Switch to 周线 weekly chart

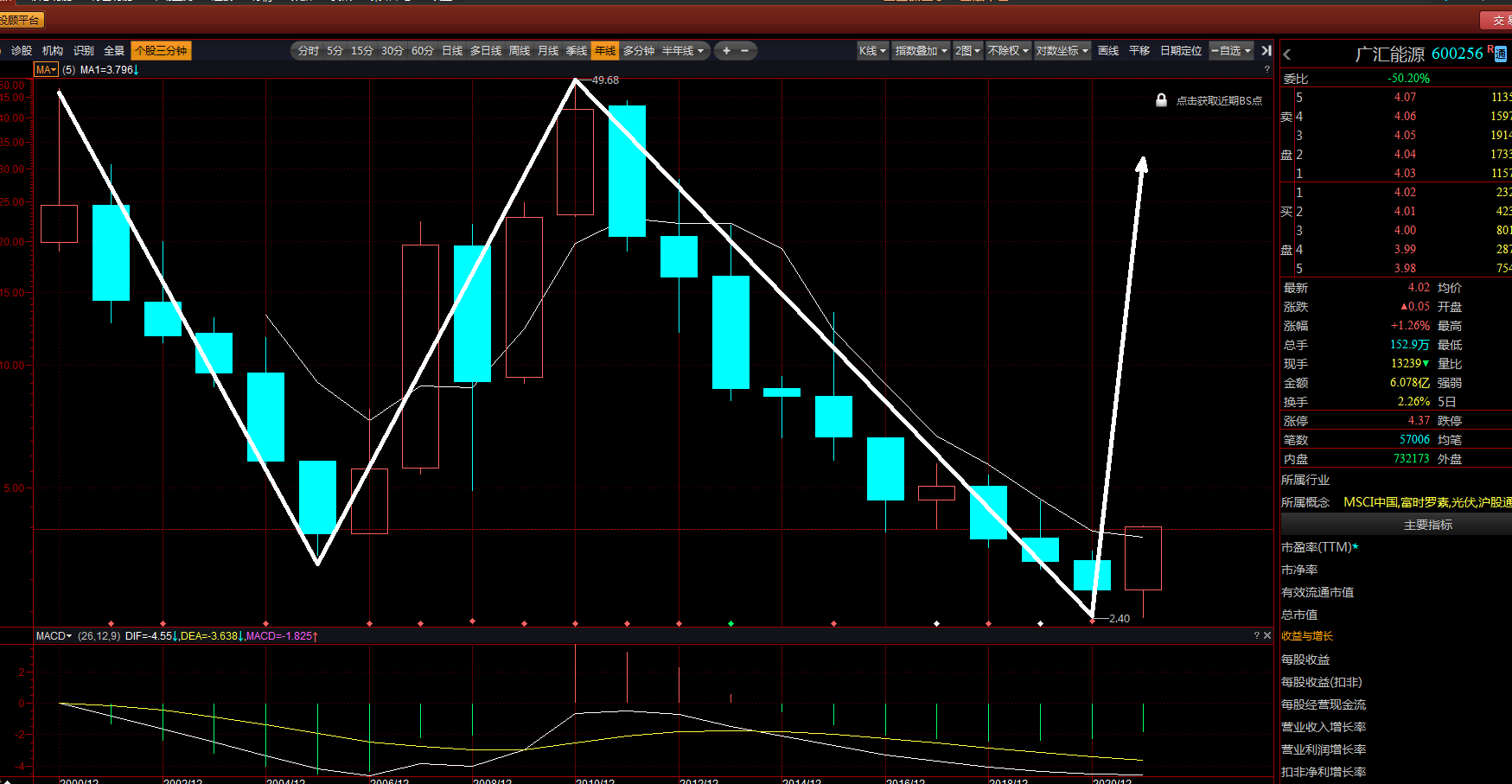520,51
